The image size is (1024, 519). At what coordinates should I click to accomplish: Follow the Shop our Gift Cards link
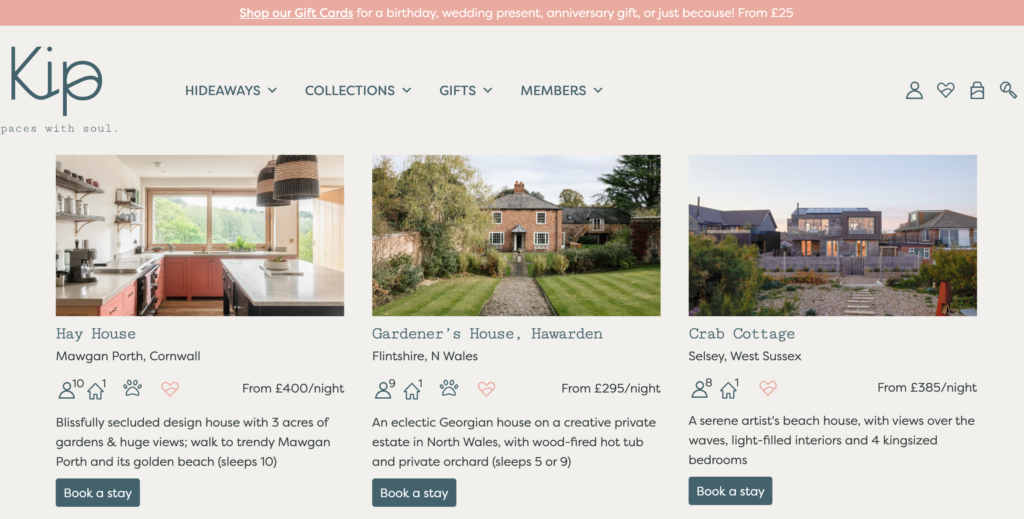(296, 12)
